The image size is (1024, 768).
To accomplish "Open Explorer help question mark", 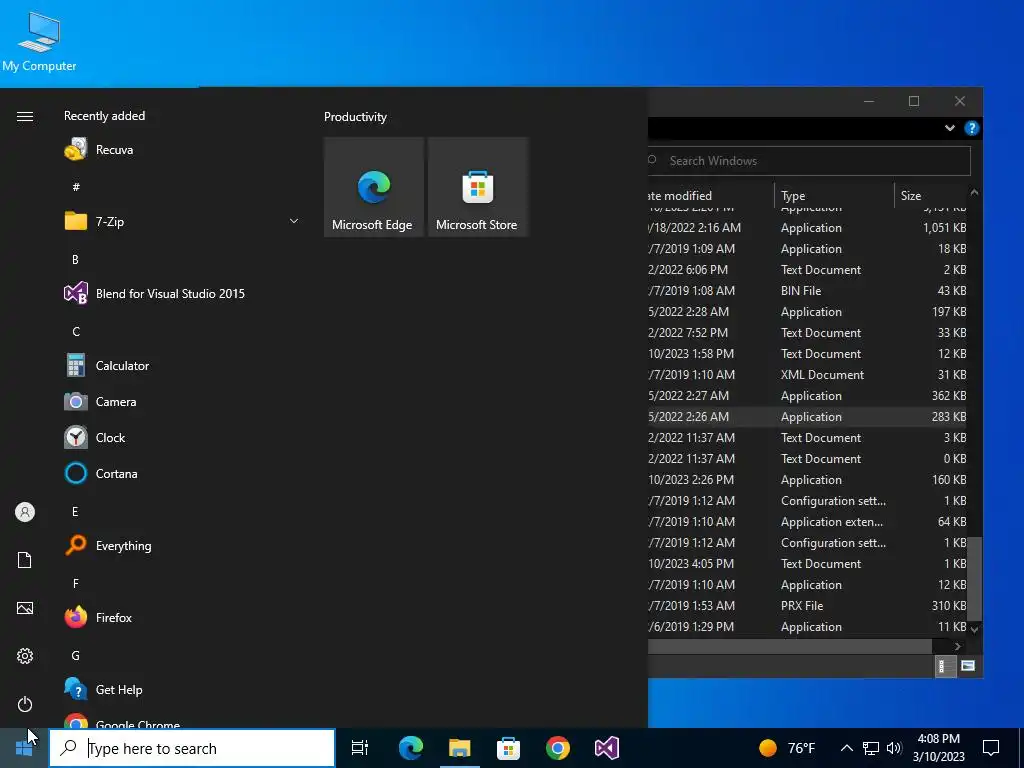I will point(972,128).
